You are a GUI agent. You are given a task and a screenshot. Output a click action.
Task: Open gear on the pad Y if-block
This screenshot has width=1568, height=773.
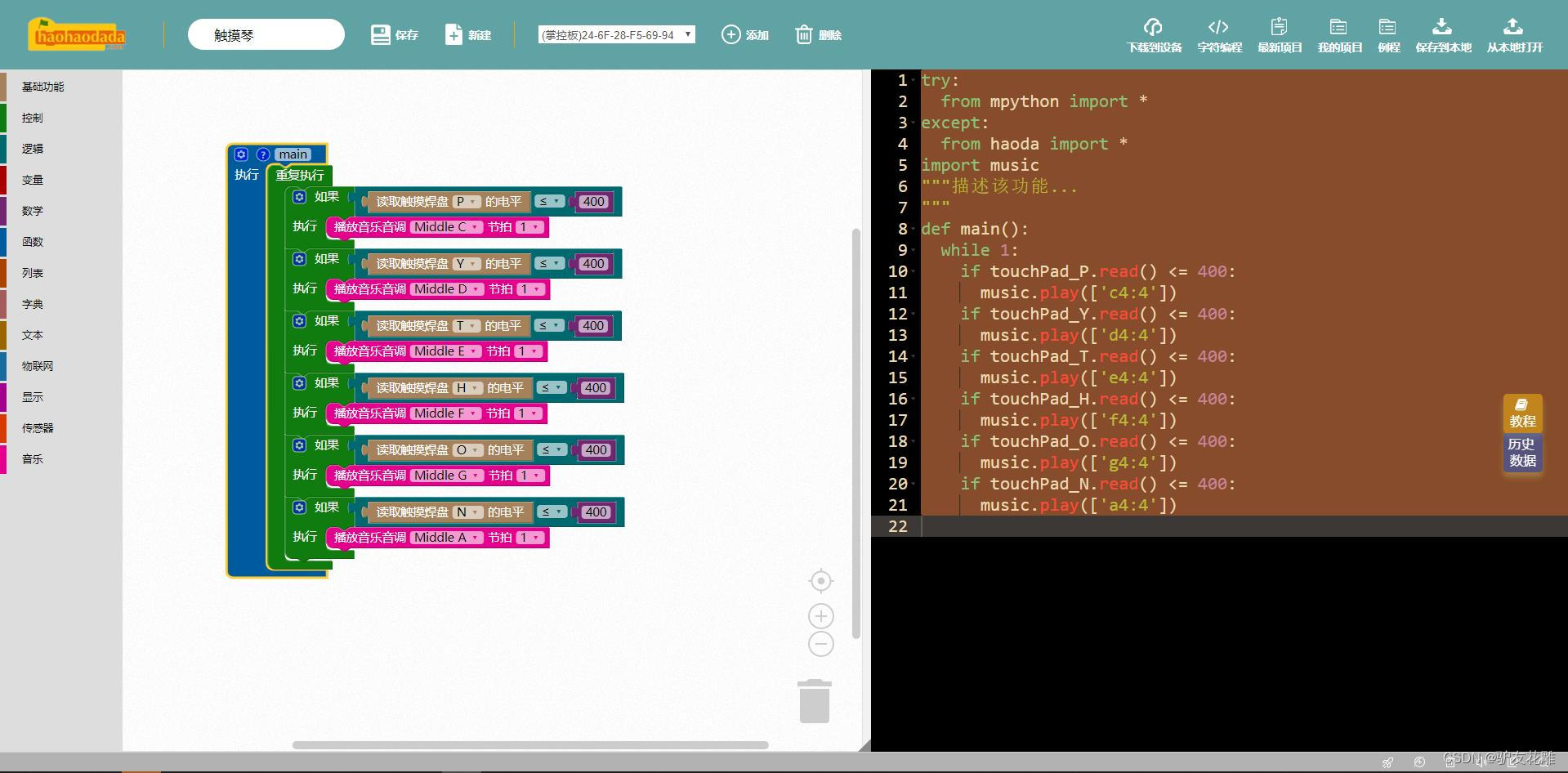299,259
